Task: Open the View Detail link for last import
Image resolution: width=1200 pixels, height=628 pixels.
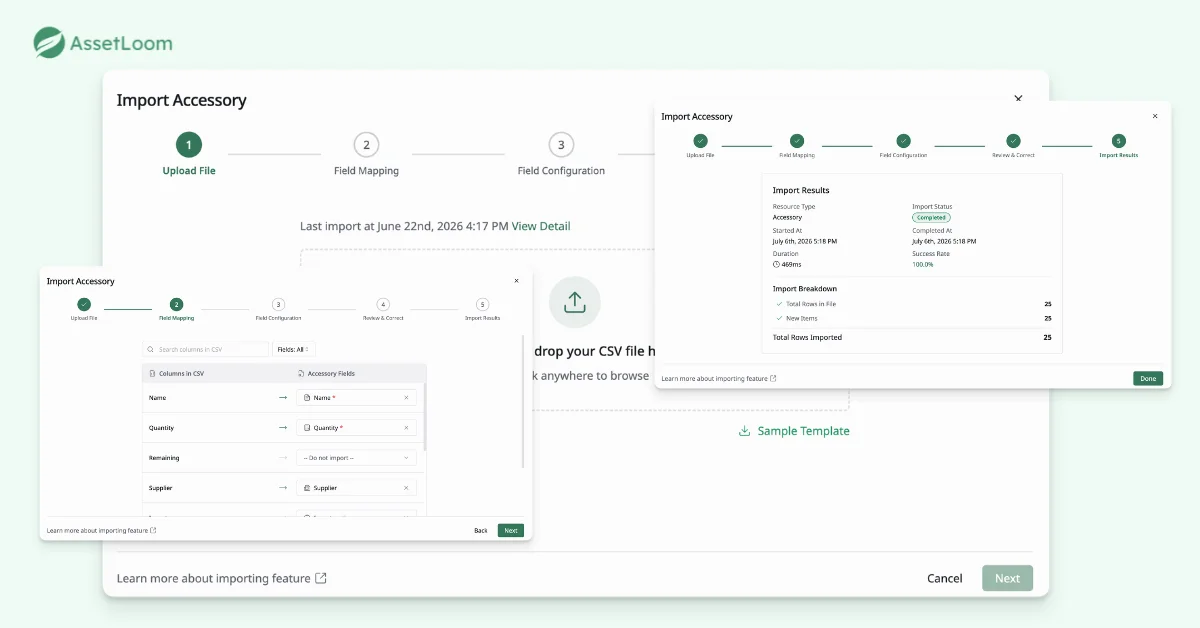Action: pyautogui.click(x=541, y=226)
